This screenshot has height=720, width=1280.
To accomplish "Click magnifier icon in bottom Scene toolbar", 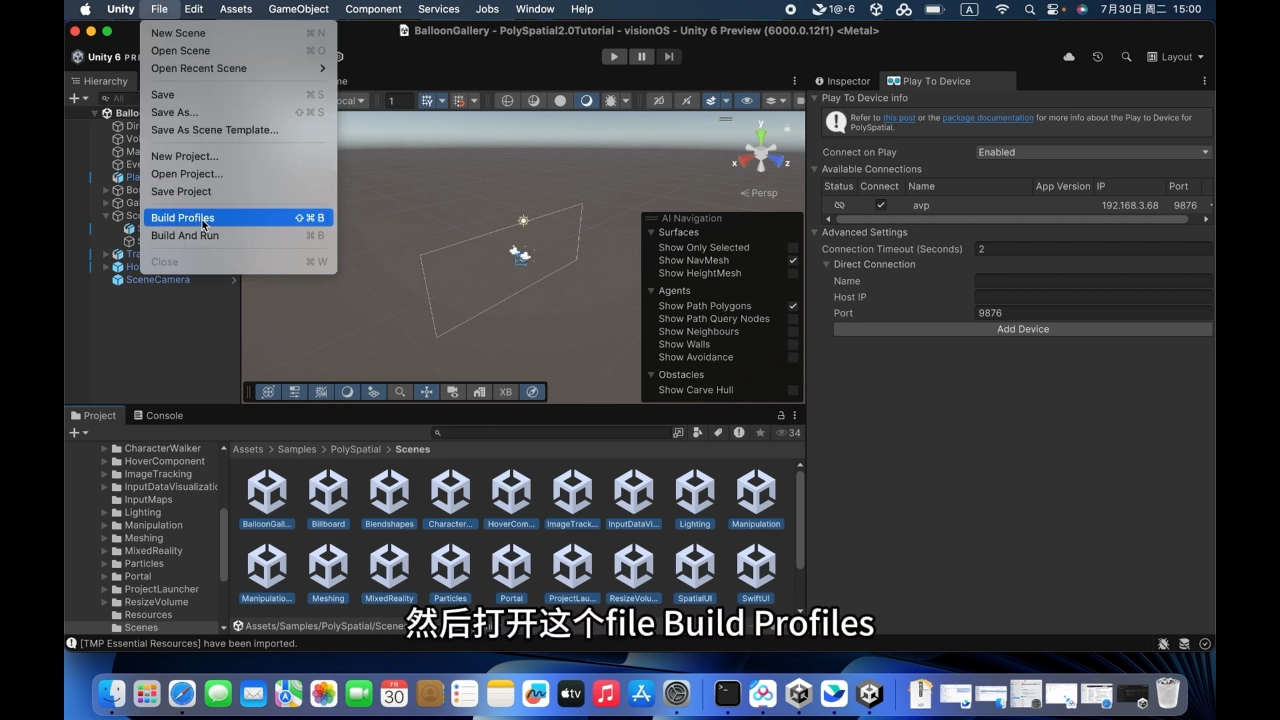I will coord(400,392).
